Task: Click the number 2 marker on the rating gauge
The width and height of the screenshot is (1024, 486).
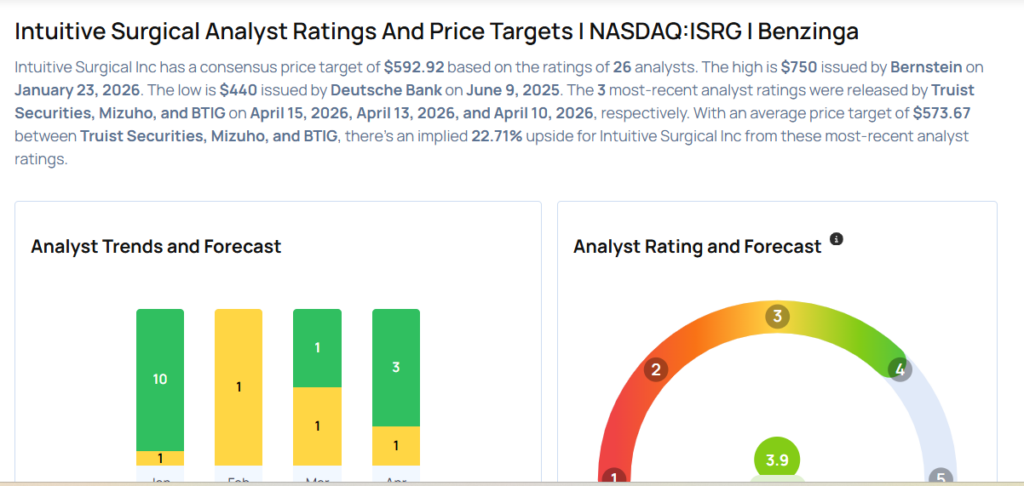Action: click(656, 370)
